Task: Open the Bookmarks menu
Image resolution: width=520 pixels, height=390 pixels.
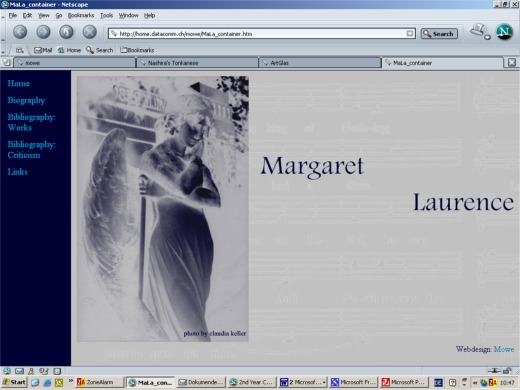Action: (81, 15)
